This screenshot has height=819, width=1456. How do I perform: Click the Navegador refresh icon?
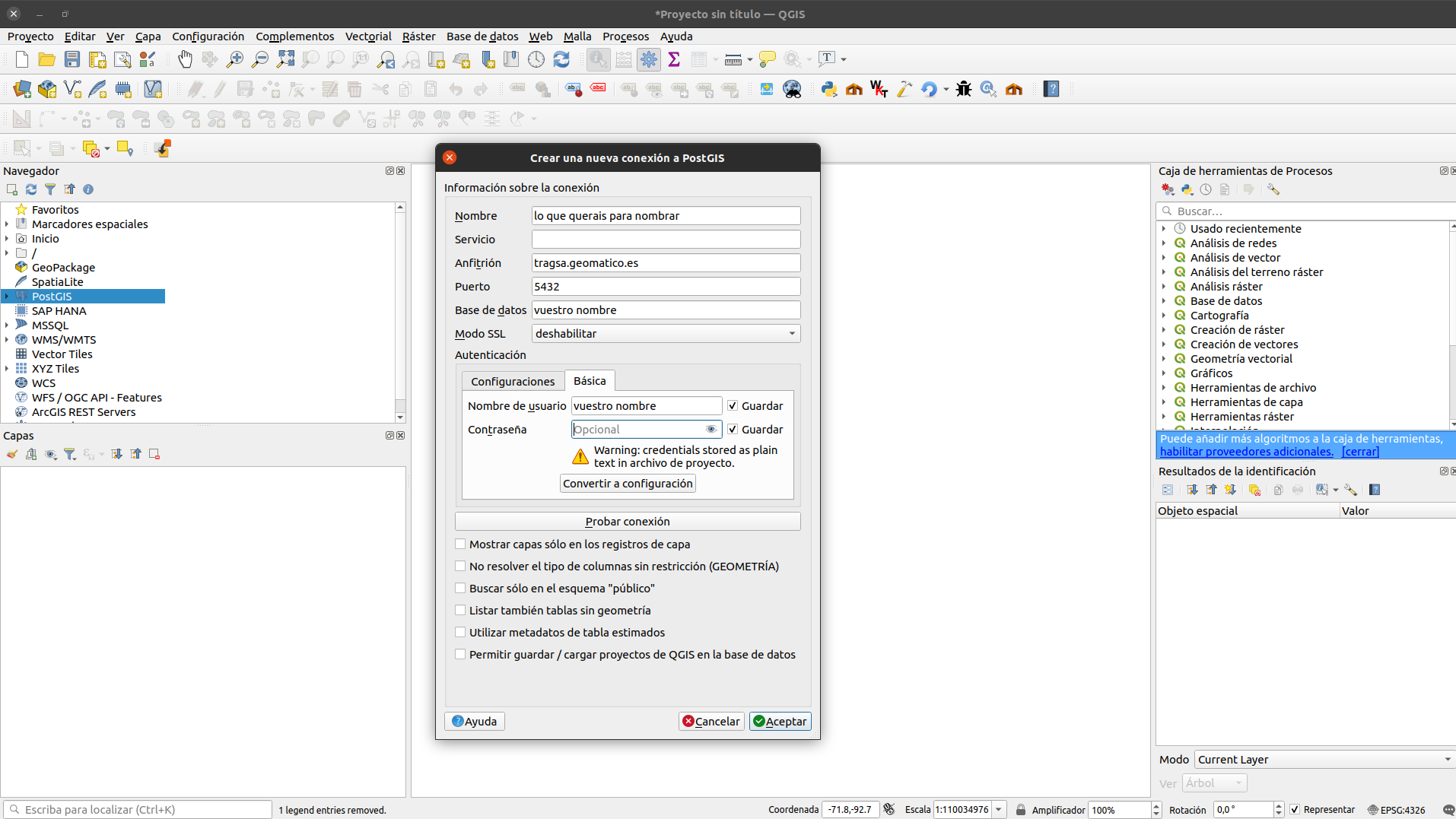tap(31, 189)
